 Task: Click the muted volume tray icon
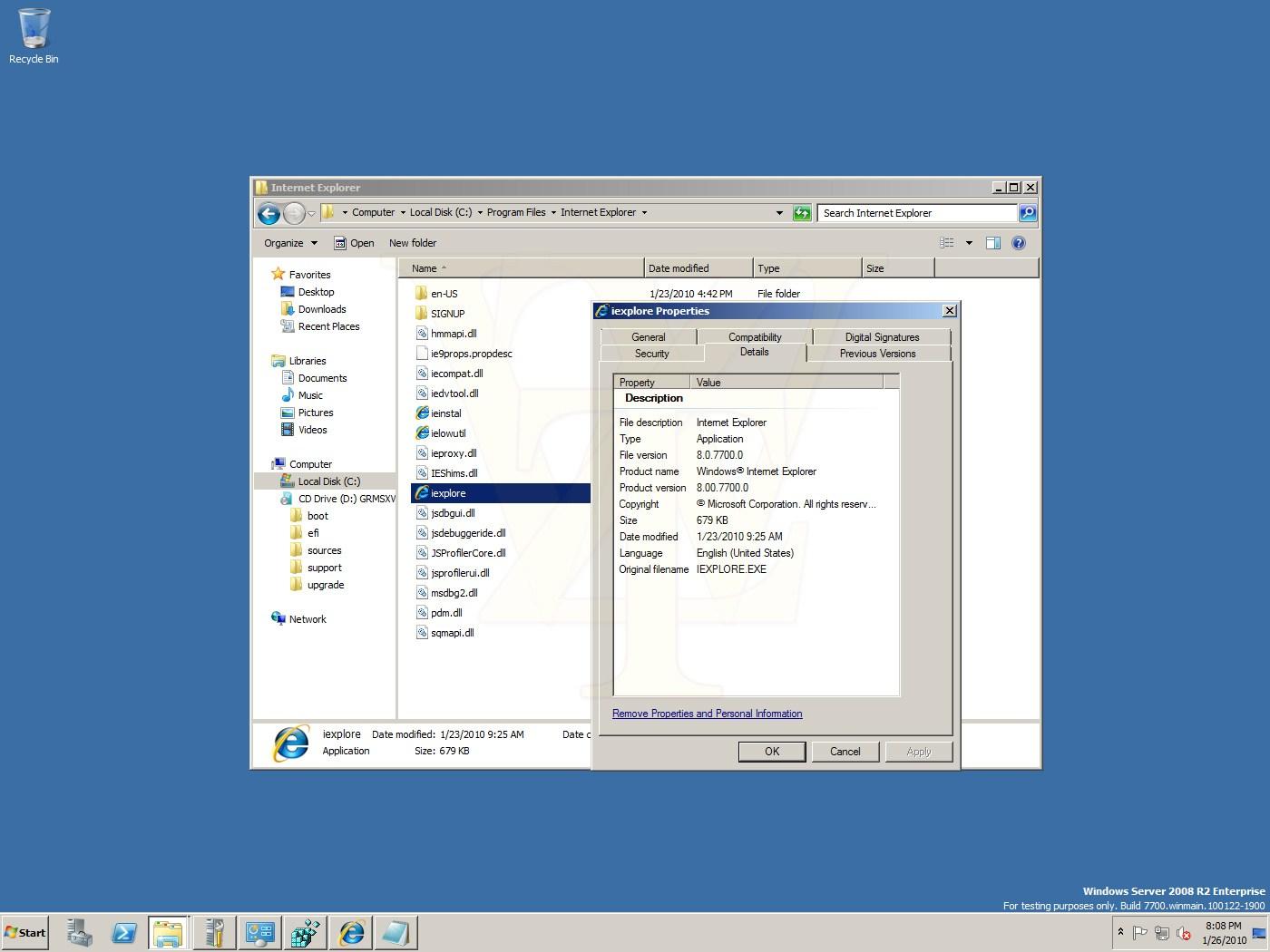point(1184,933)
